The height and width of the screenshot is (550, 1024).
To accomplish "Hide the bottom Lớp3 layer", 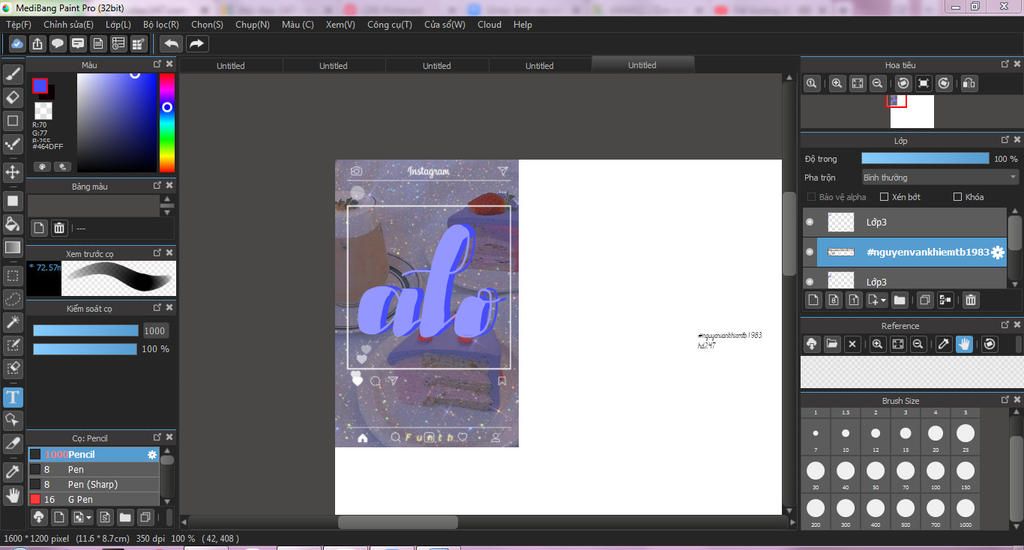I will coord(810,282).
